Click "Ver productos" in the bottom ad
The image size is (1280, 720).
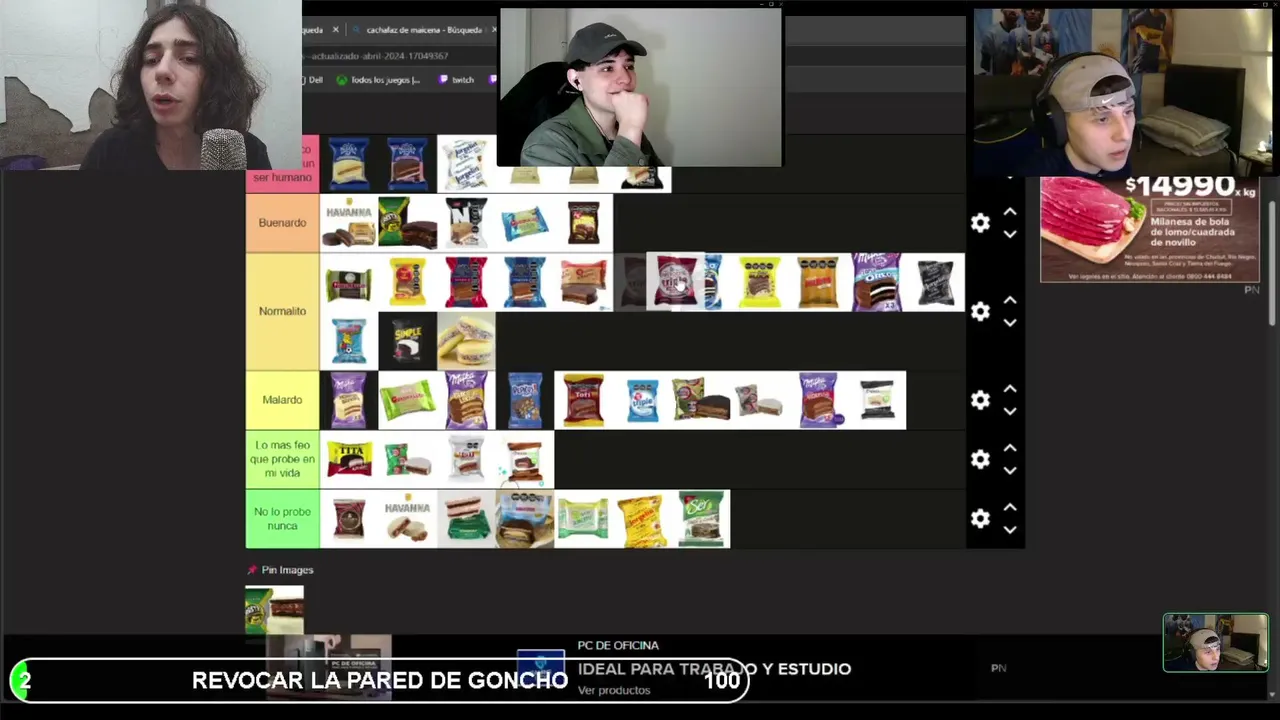pyautogui.click(x=614, y=690)
